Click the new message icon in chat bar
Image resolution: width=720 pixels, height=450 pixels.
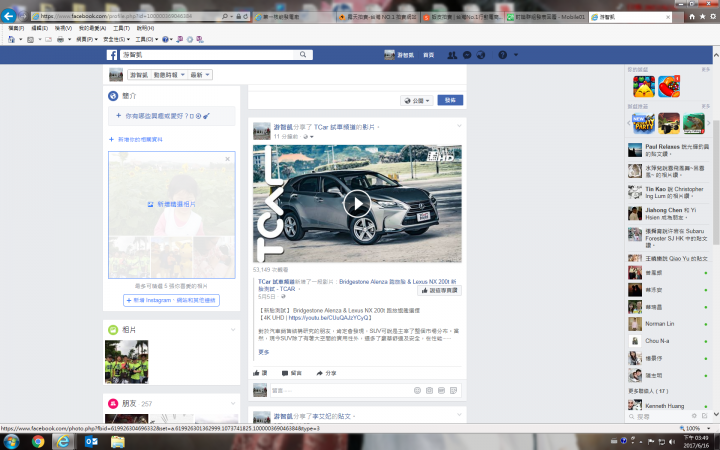(x=704, y=416)
